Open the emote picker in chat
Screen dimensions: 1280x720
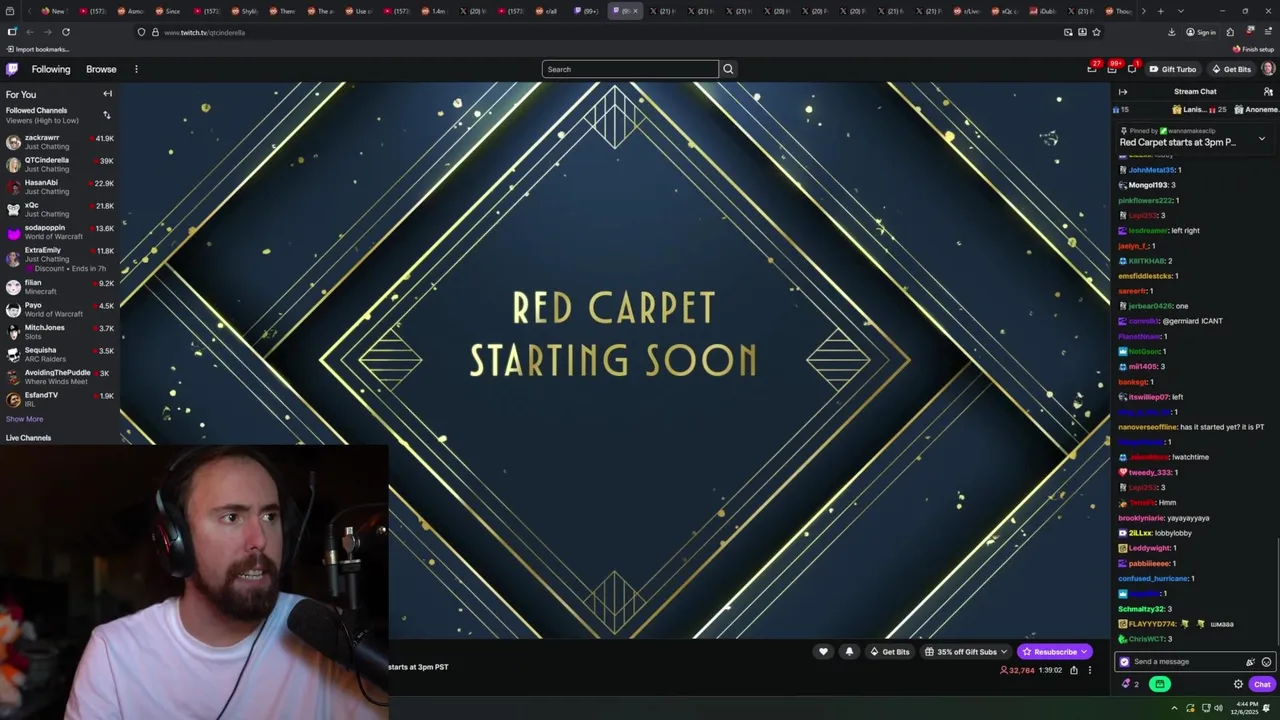coord(1266,662)
